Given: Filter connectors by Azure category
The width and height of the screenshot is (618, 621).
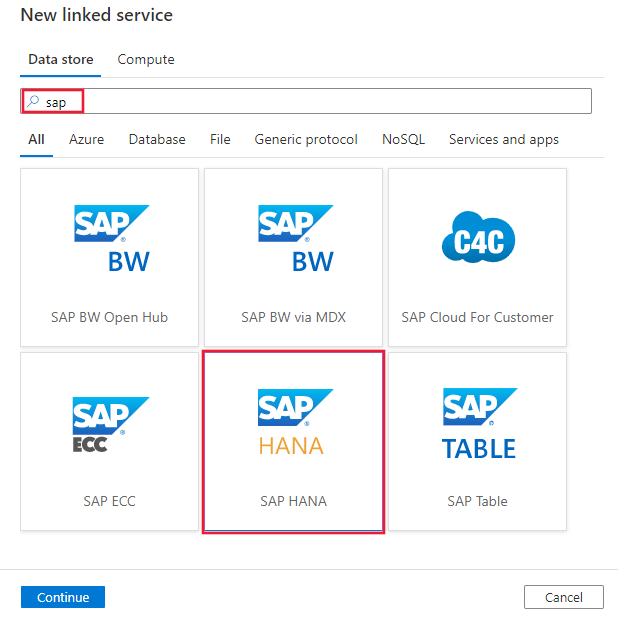Looking at the screenshot, I should pyautogui.click(x=86, y=140).
